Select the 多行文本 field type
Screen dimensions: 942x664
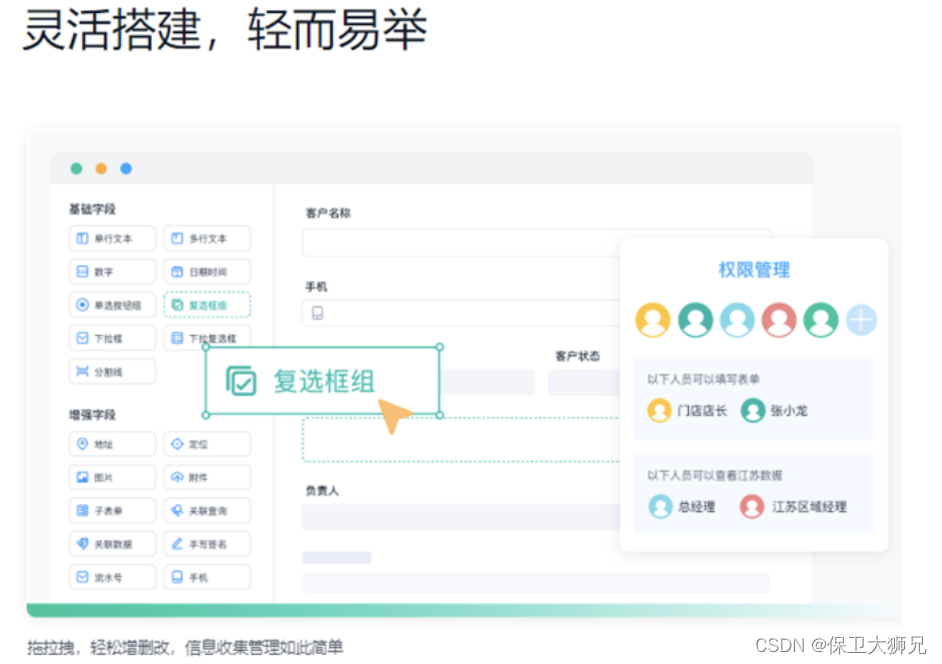pos(207,239)
